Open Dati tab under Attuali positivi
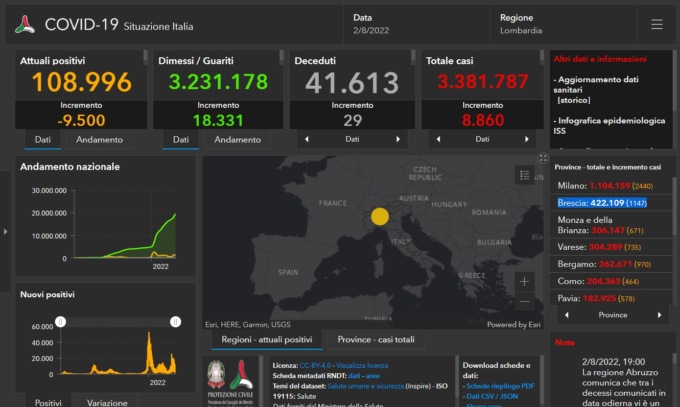The width and height of the screenshot is (680, 407). [42, 140]
